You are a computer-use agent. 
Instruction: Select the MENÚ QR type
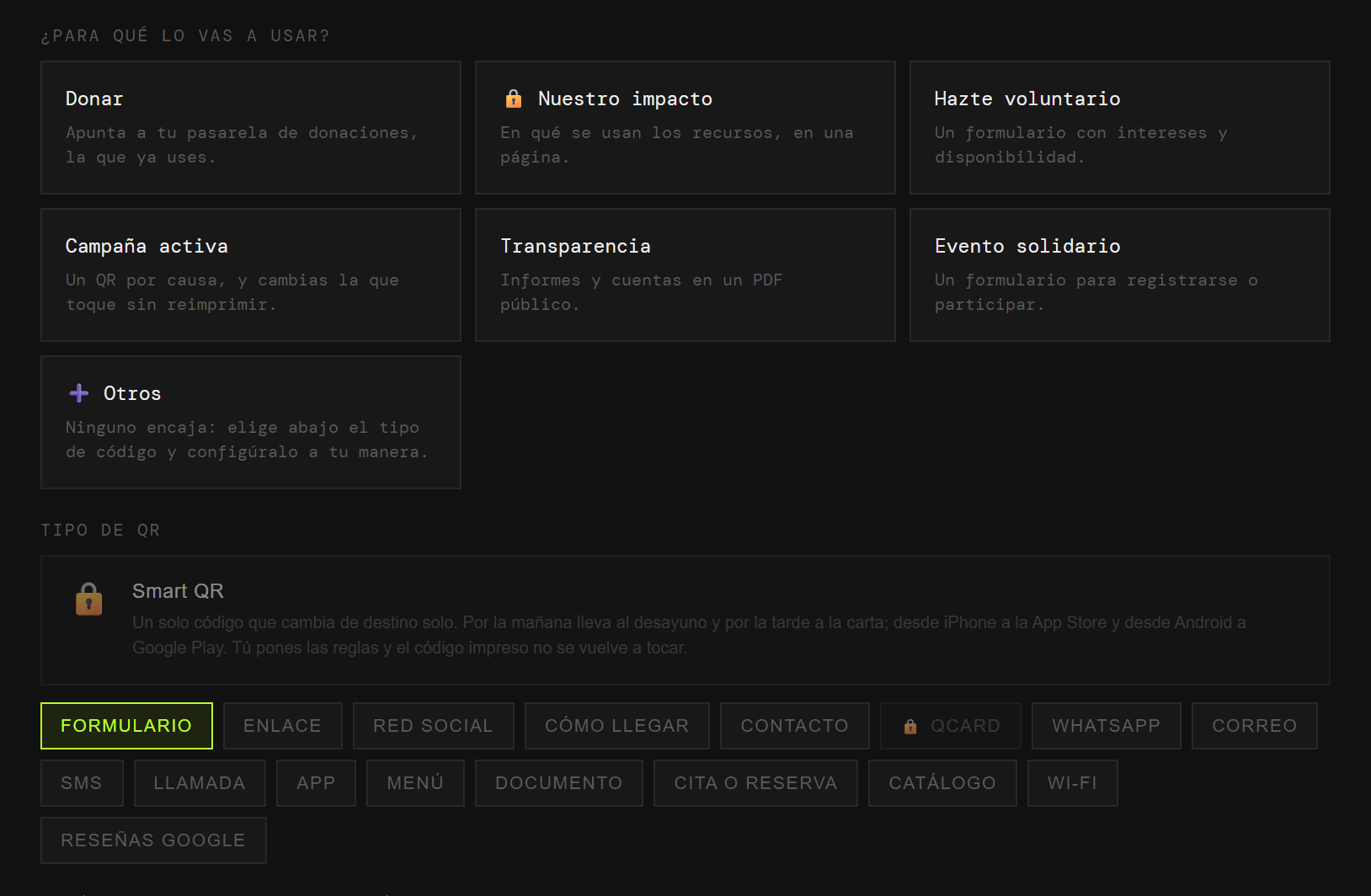pos(415,783)
